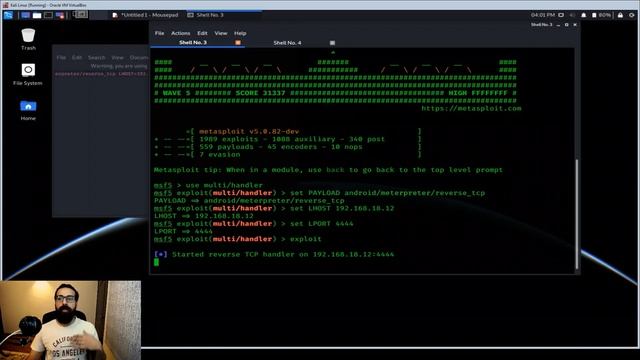
Task: Switch to Untitled 1 Mousepad taskbar item
Action: (146, 15)
